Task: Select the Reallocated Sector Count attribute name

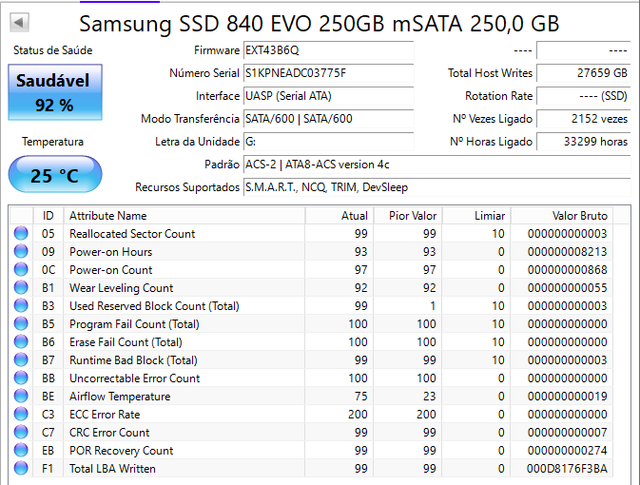Action: pyautogui.click(x=132, y=234)
